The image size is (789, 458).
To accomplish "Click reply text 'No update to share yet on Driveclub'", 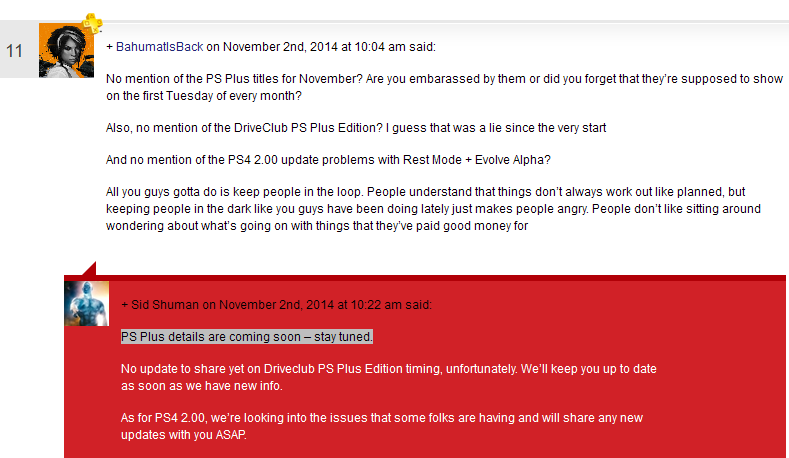I will coord(388,377).
